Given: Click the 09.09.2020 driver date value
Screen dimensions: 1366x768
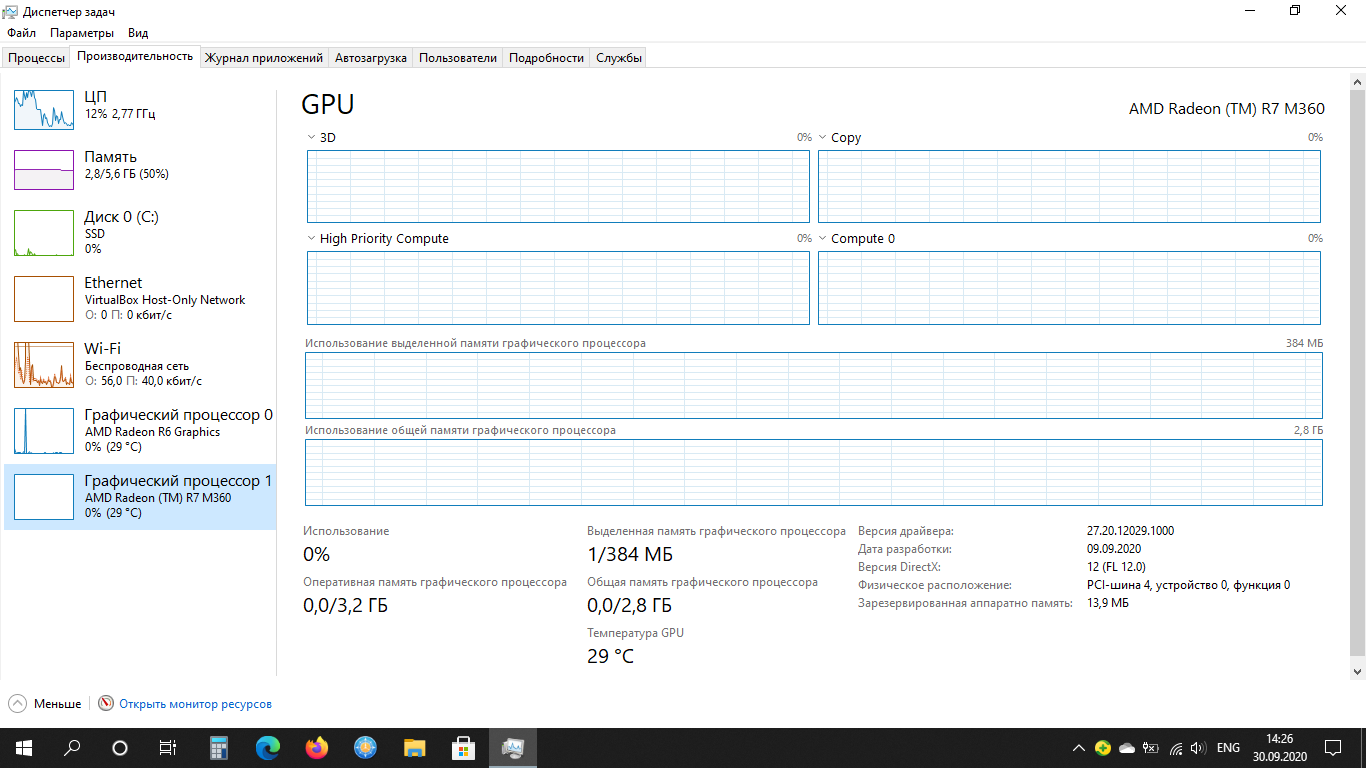Looking at the screenshot, I should coord(1114,549).
